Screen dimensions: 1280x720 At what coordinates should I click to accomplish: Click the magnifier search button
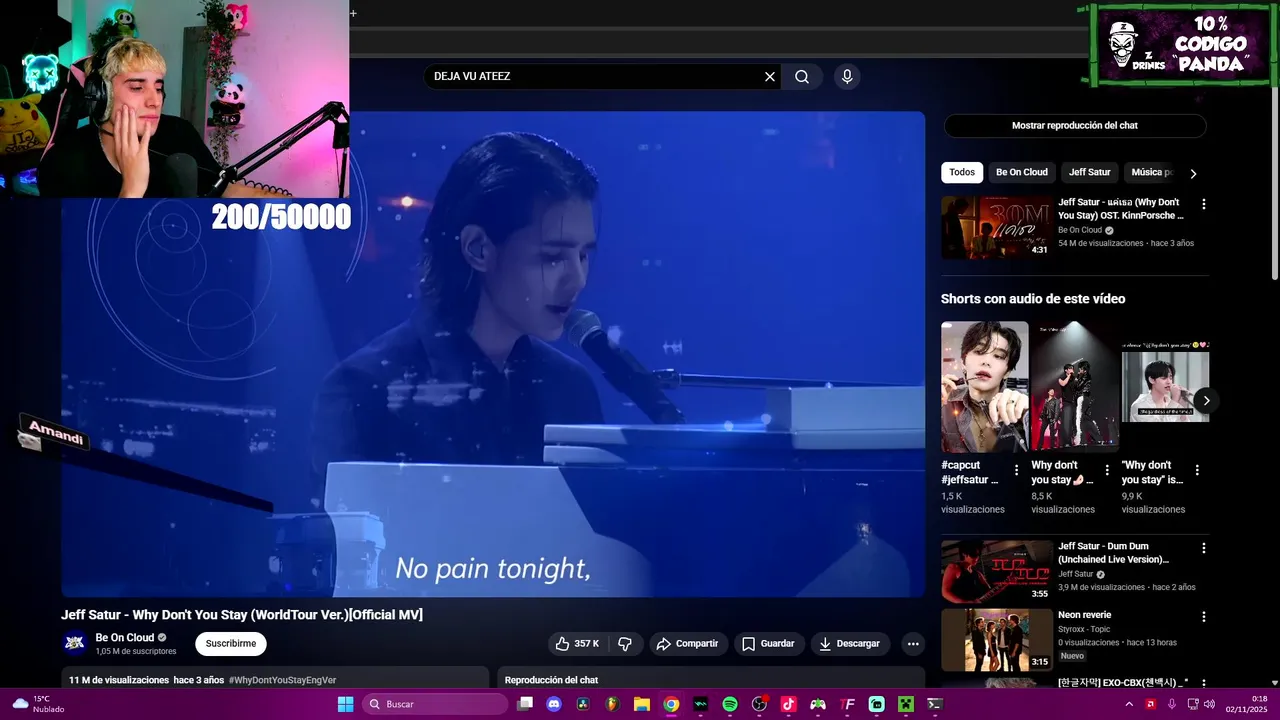tap(802, 77)
